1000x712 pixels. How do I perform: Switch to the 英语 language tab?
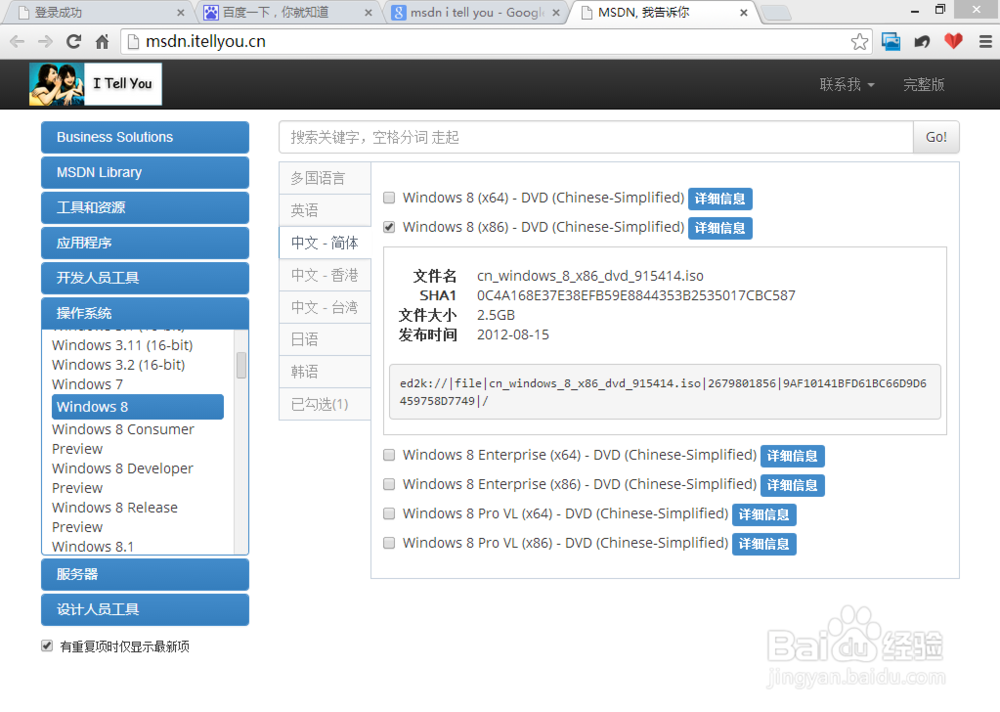click(325, 211)
